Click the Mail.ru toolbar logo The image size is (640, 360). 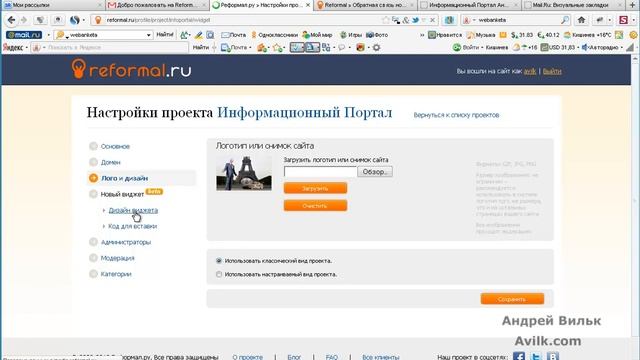click(x=24, y=35)
